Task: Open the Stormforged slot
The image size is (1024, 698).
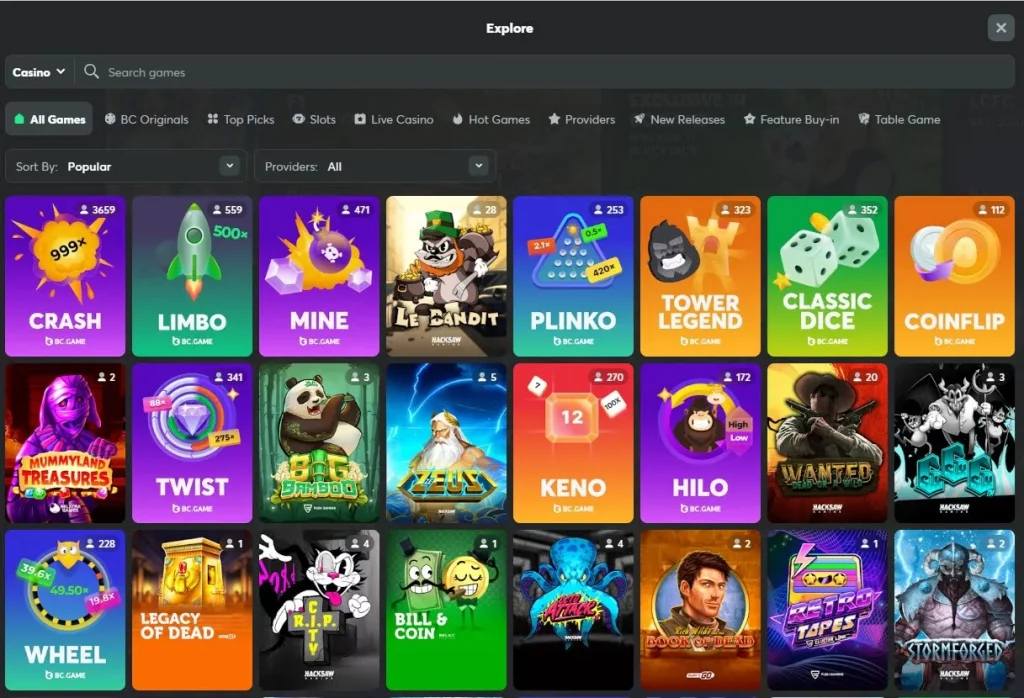Action: click(954, 610)
